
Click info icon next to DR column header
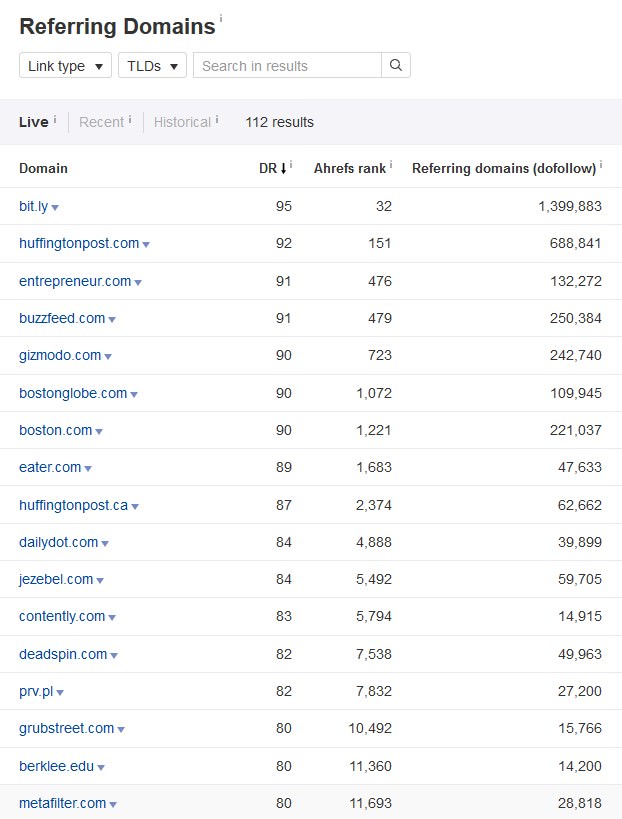coord(291,165)
